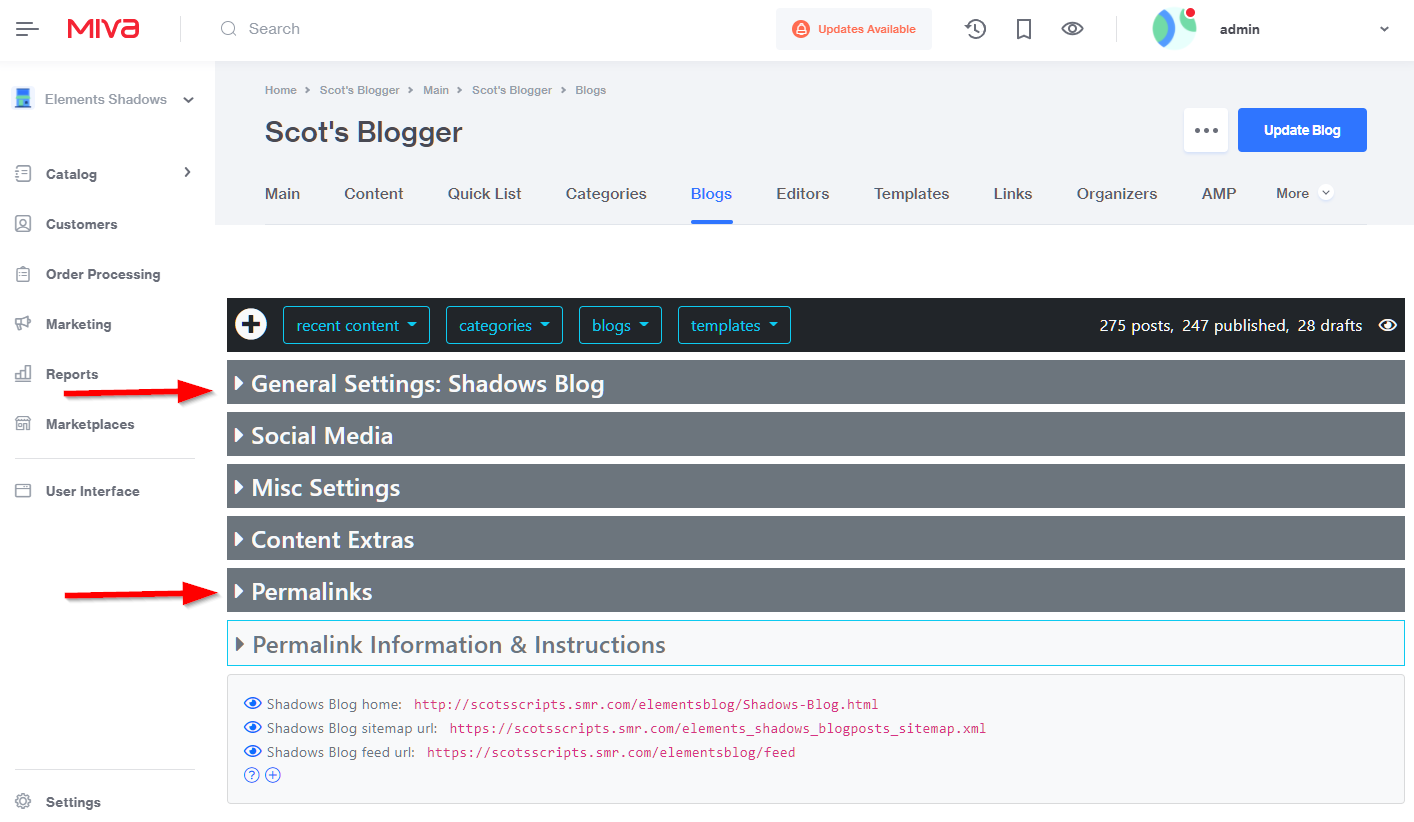Switch to the Categories tab
Viewport: 1414px width, 822px height.
(x=605, y=194)
